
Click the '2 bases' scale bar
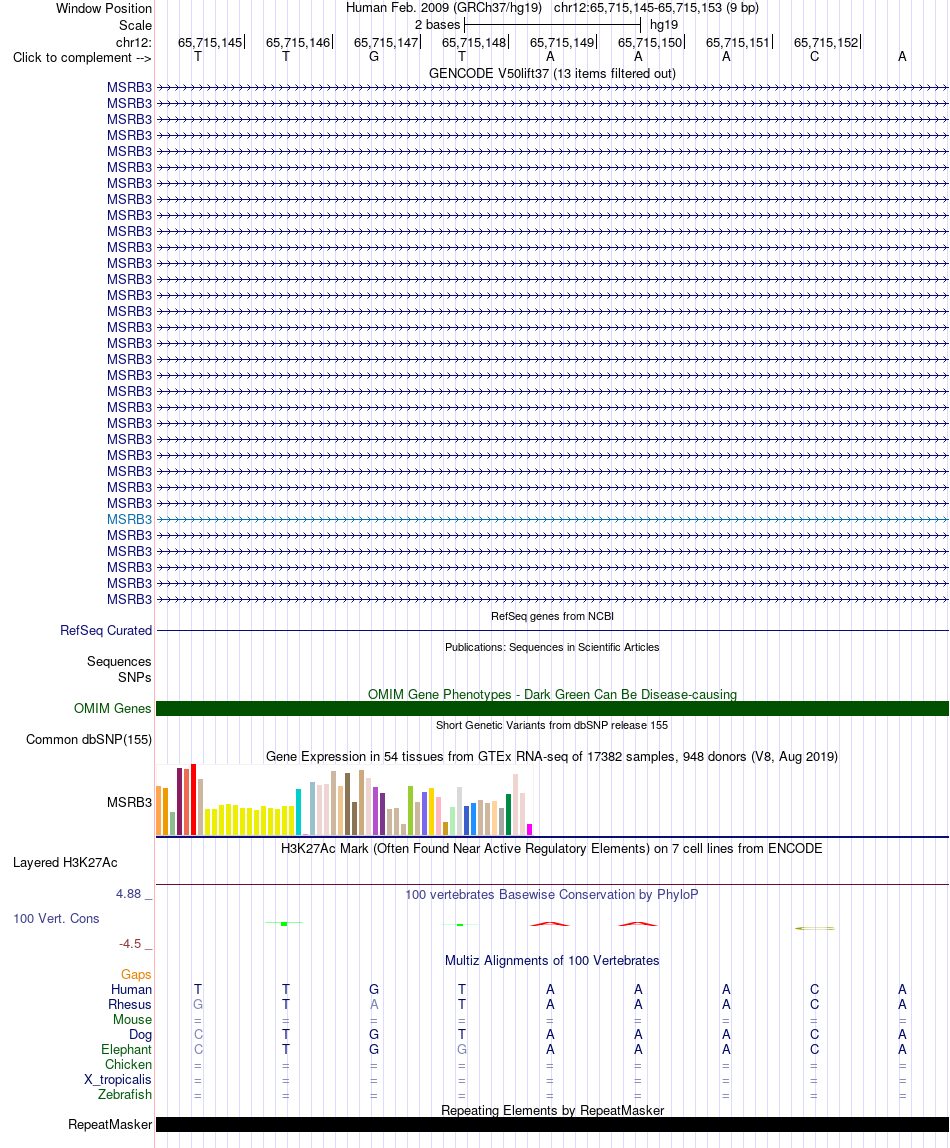(553, 25)
